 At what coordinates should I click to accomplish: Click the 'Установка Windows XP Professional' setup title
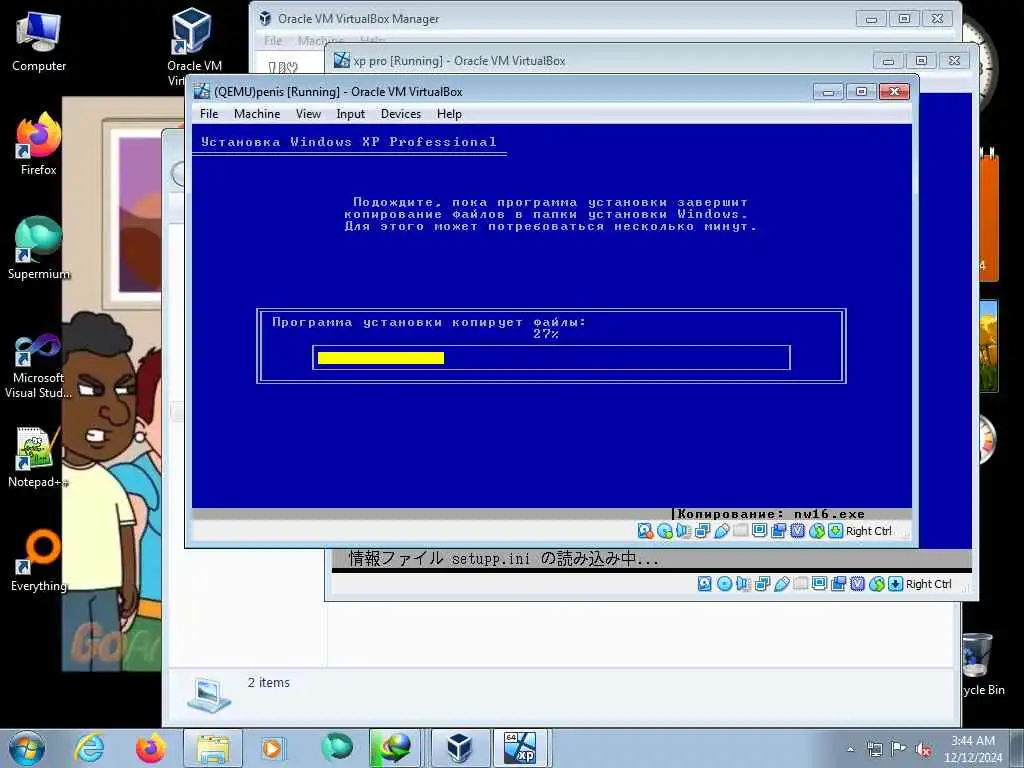click(349, 142)
